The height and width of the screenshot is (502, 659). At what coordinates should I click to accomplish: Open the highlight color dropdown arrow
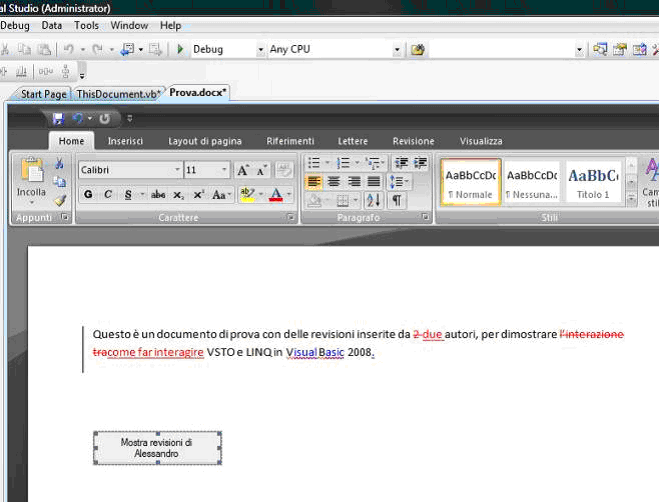tap(261, 194)
